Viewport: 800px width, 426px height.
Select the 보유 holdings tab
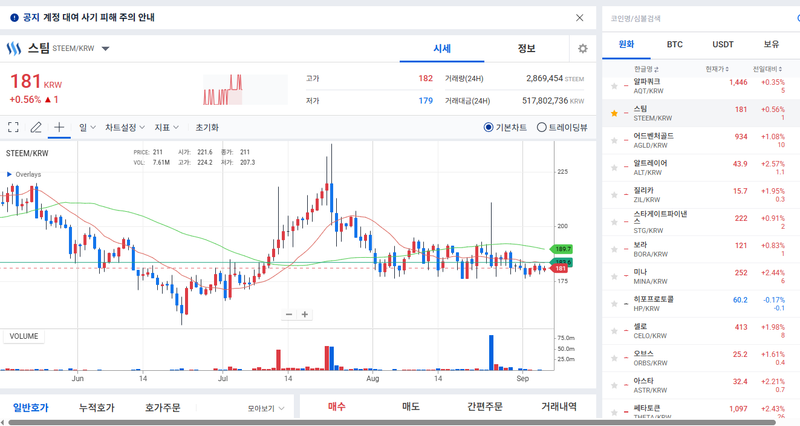tap(771, 44)
